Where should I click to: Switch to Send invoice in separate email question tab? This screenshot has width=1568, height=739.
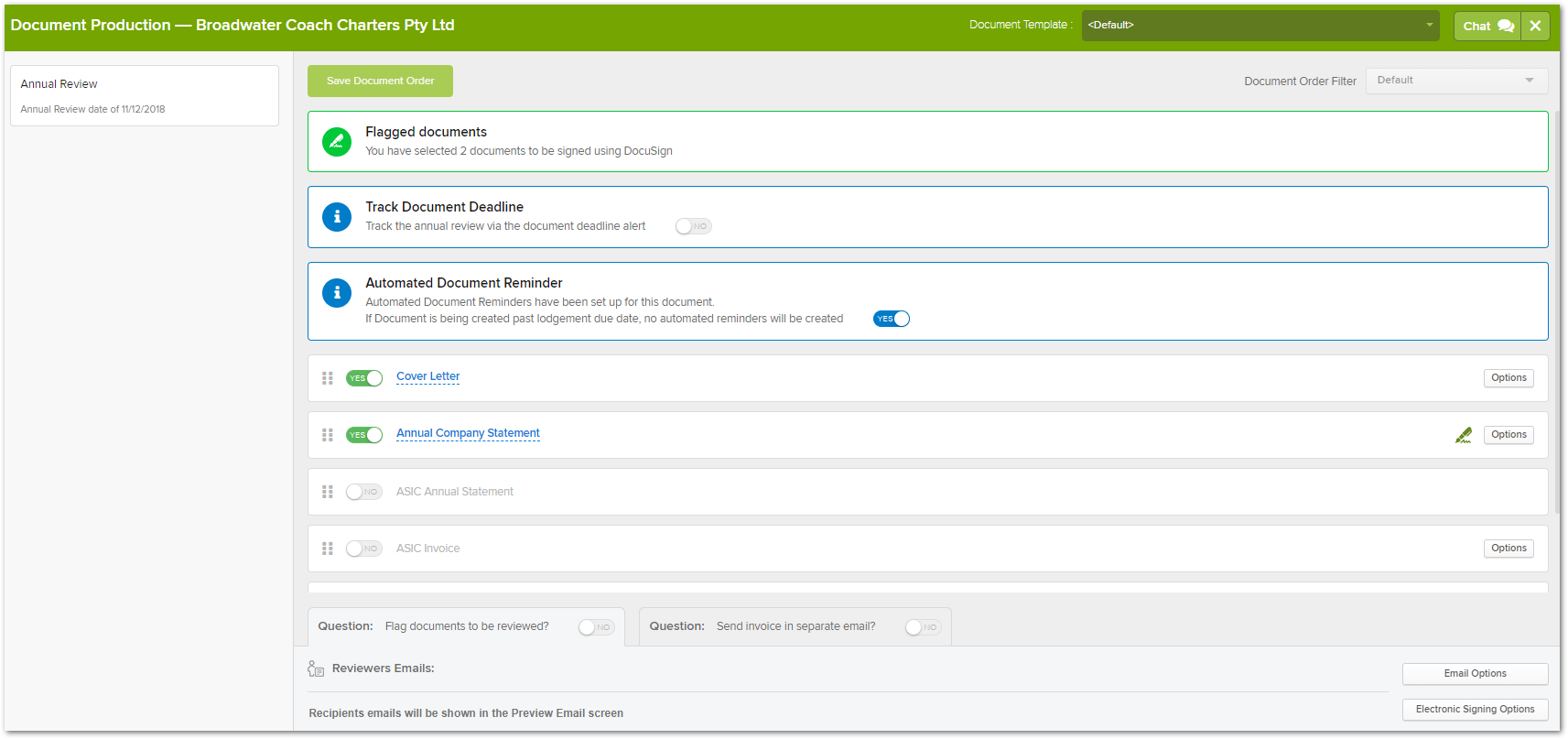(x=795, y=626)
